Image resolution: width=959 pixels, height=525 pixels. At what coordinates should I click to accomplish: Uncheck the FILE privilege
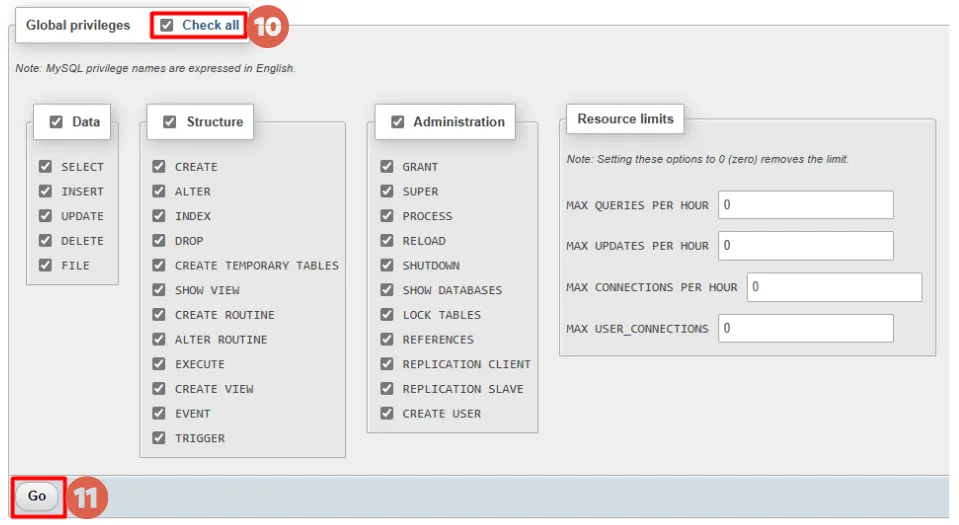[45, 265]
